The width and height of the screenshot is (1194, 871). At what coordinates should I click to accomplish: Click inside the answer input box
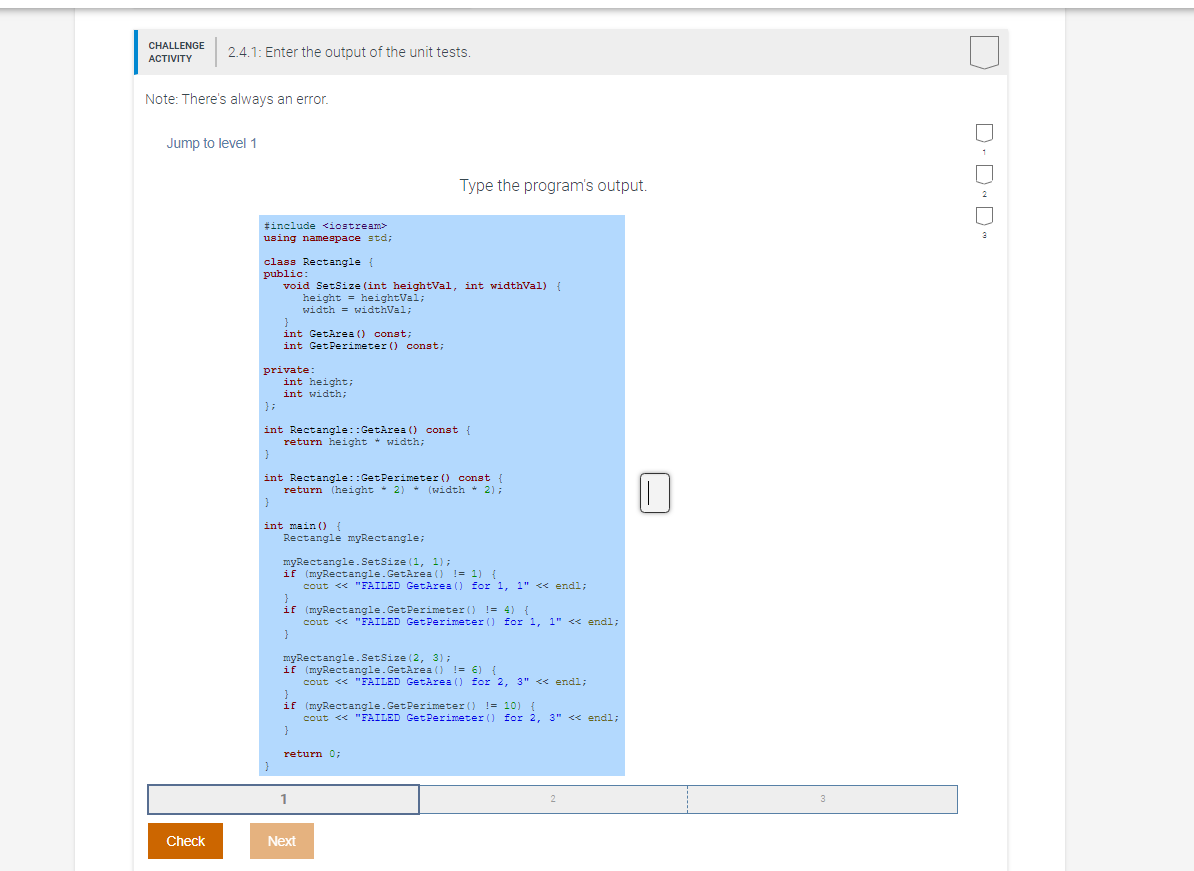655,493
